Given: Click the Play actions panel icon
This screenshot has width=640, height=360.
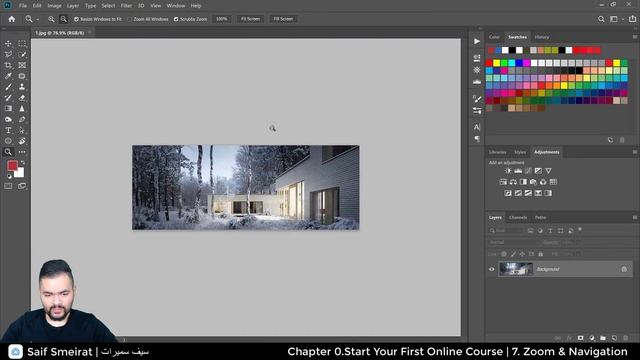Looking at the screenshot, I should [x=477, y=41].
